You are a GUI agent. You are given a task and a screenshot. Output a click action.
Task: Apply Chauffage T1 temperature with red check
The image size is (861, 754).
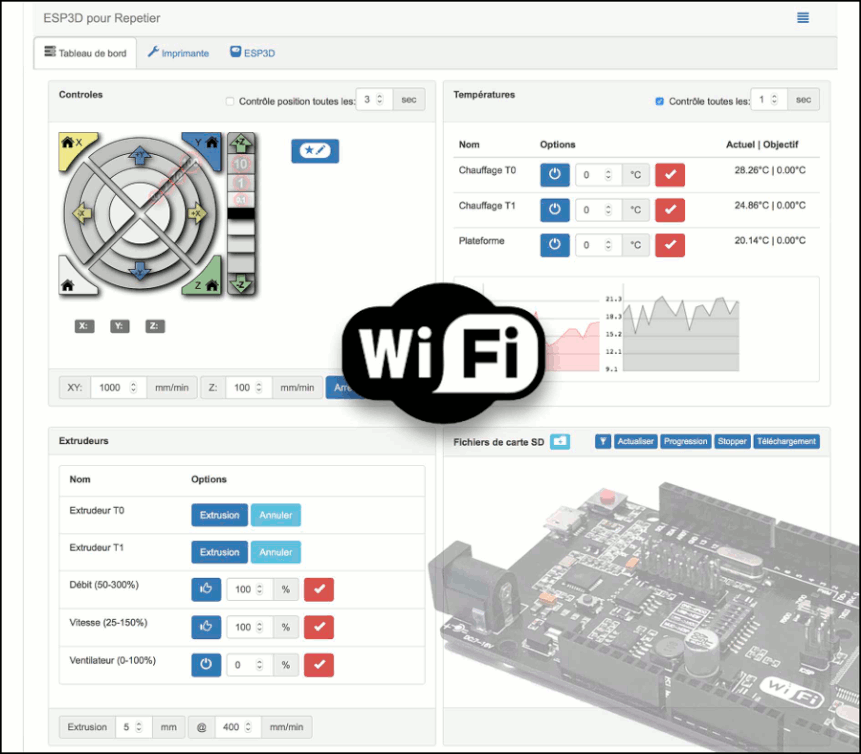click(670, 210)
